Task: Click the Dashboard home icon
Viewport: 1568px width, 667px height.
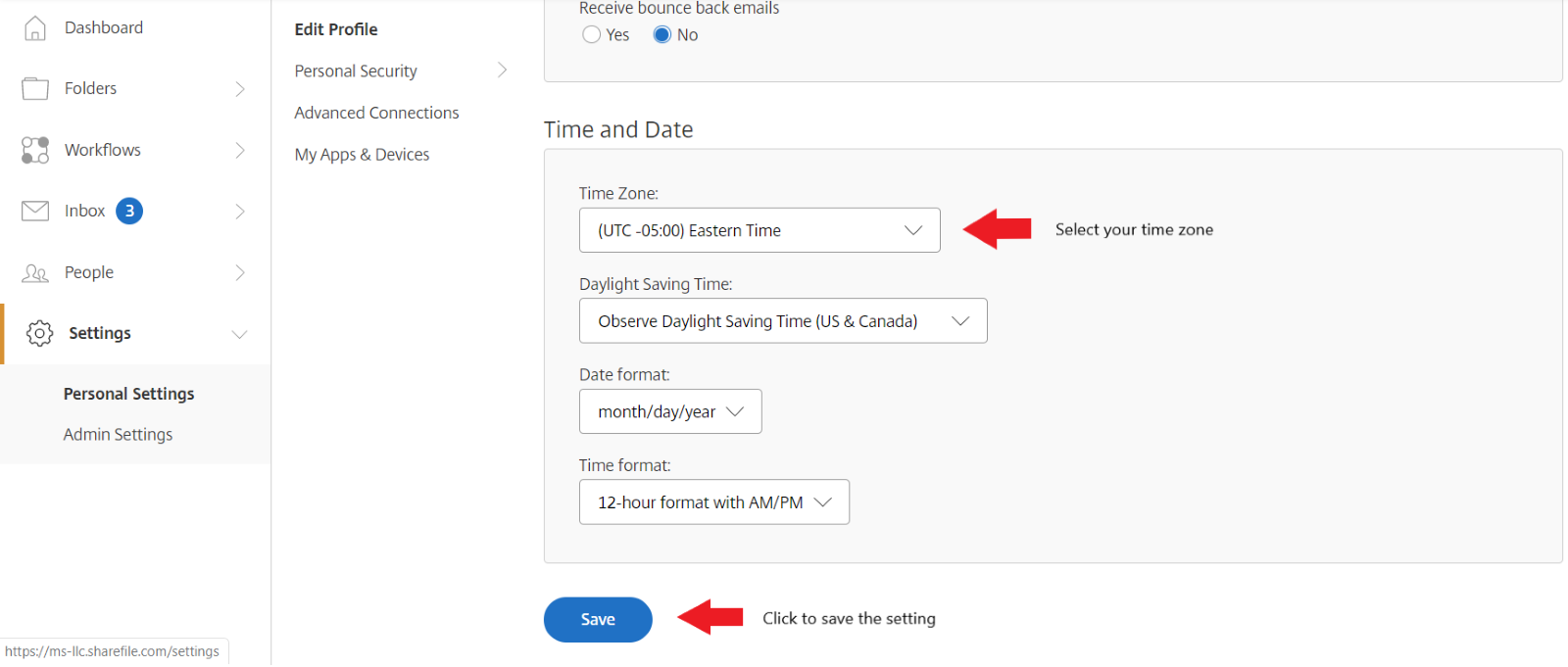Action: [x=35, y=28]
